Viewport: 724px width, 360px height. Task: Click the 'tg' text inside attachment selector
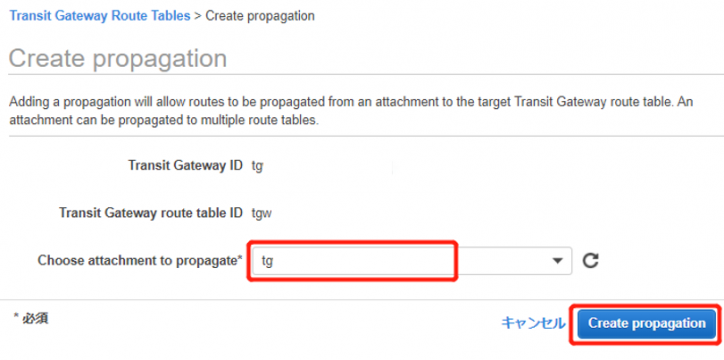coord(267,262)
